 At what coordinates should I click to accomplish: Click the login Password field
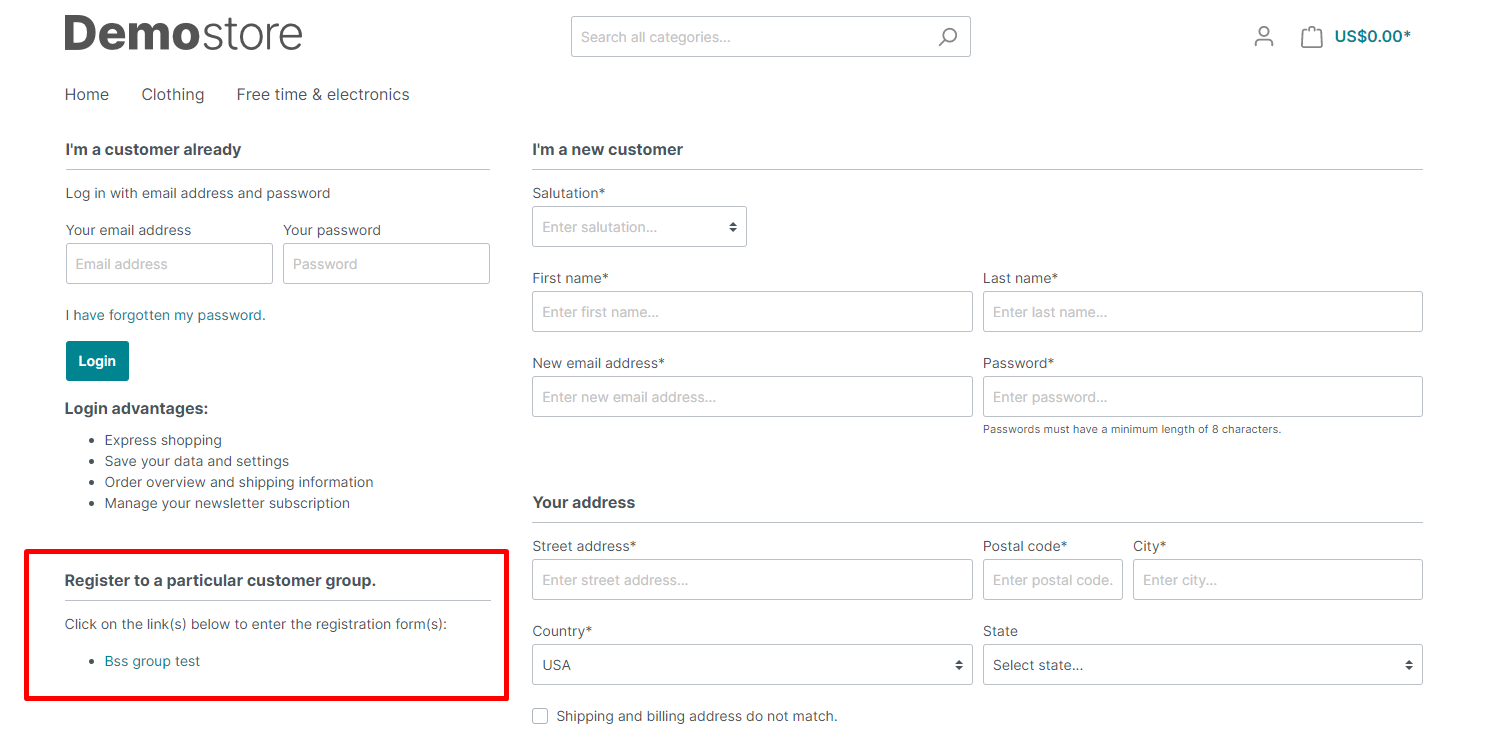[x=386, y=264]
